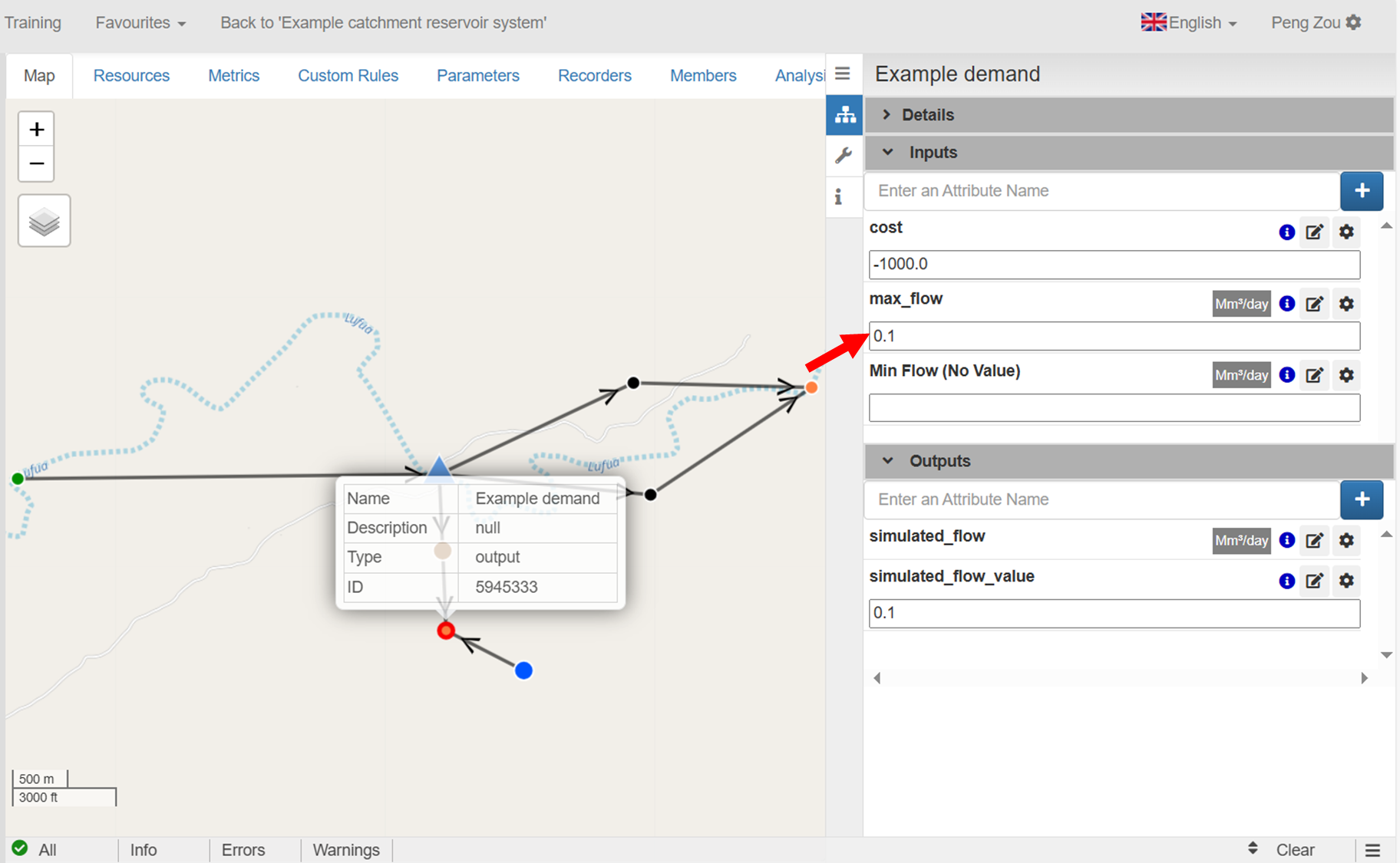This screenshot has height=863, width=1400.
Task: Click the map zoom out button
Action: tap(36, 163)
